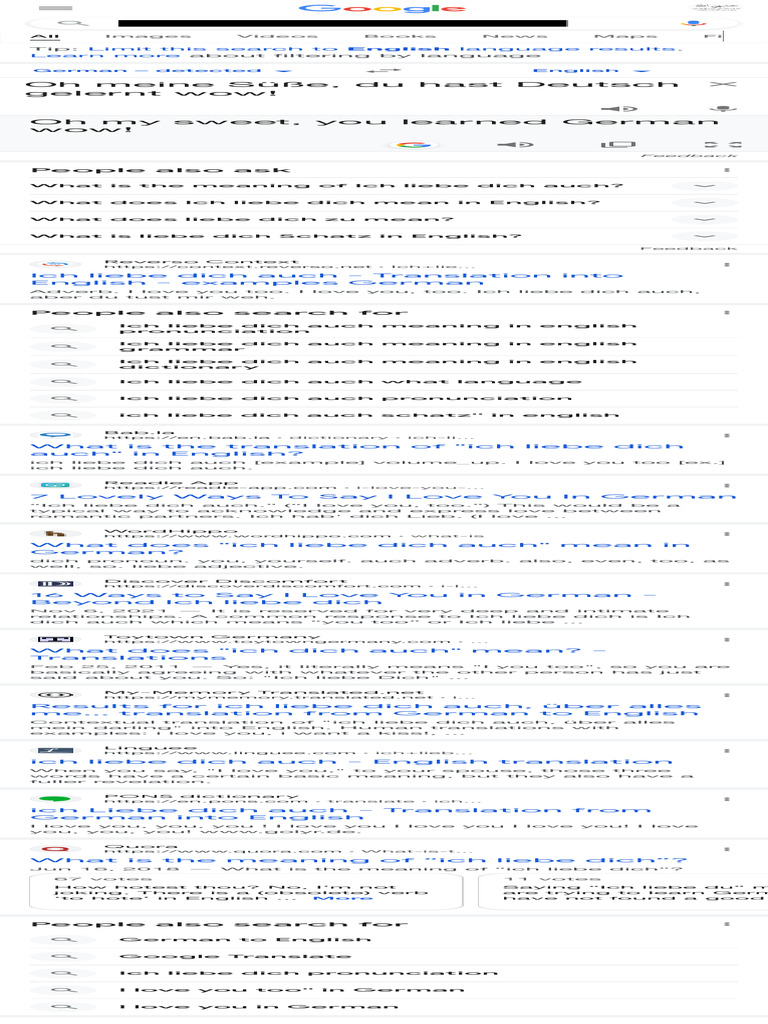Open '7 Lovely Ways To Say I Love You In German'
The height and width of the screenshot is (1024, 768).
383,497
